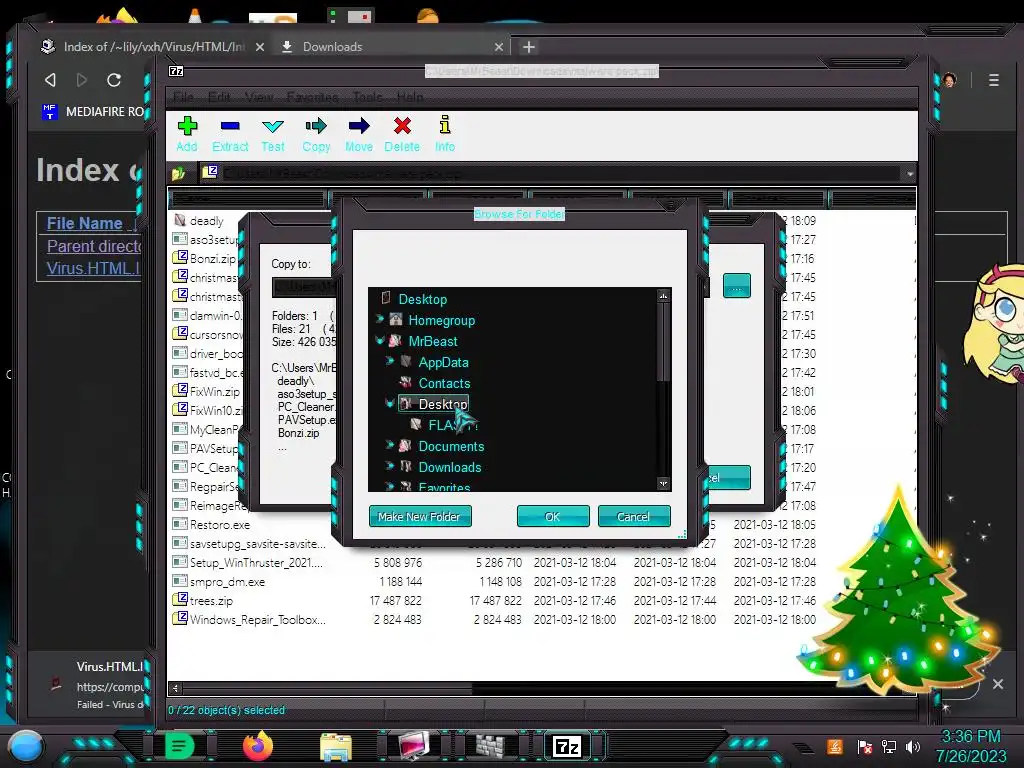Cancel the Browse For Folder dialog
This screenshot has width=1024, height=768.
tap(633, 517)
